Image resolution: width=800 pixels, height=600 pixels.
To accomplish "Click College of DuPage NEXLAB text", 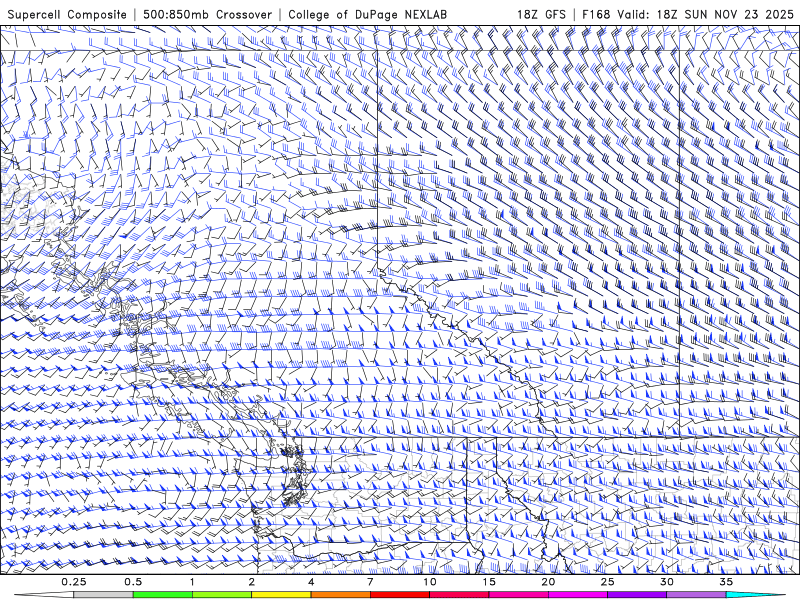I will [x=367, y=15].
